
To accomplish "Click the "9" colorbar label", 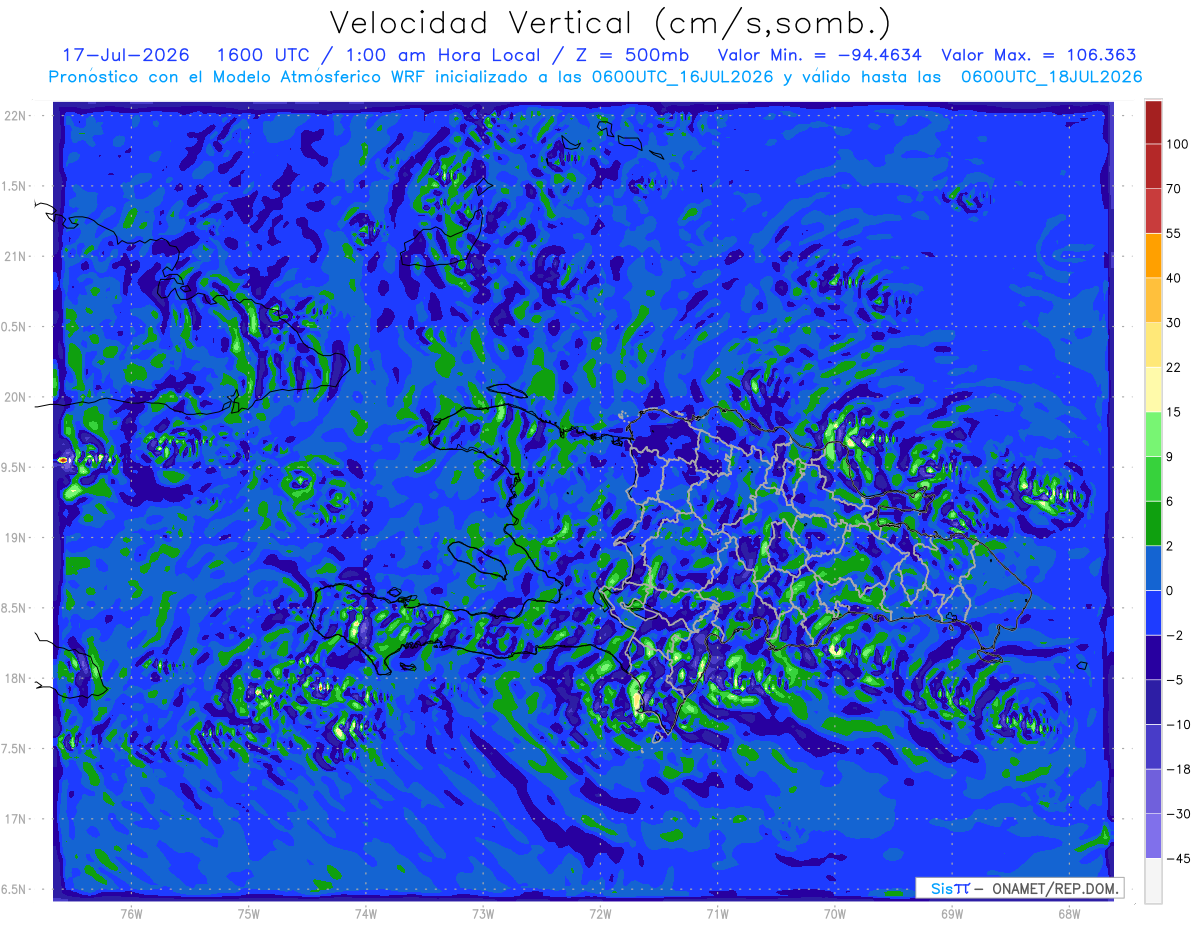I will (x=1170, y=456).
